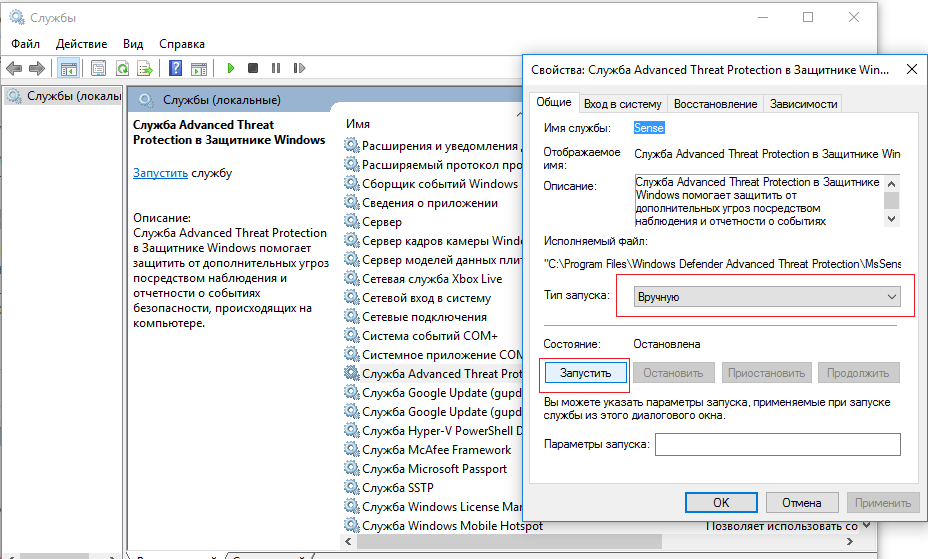
Task: Open the Вид menu
Action: (x=133, y=44)
